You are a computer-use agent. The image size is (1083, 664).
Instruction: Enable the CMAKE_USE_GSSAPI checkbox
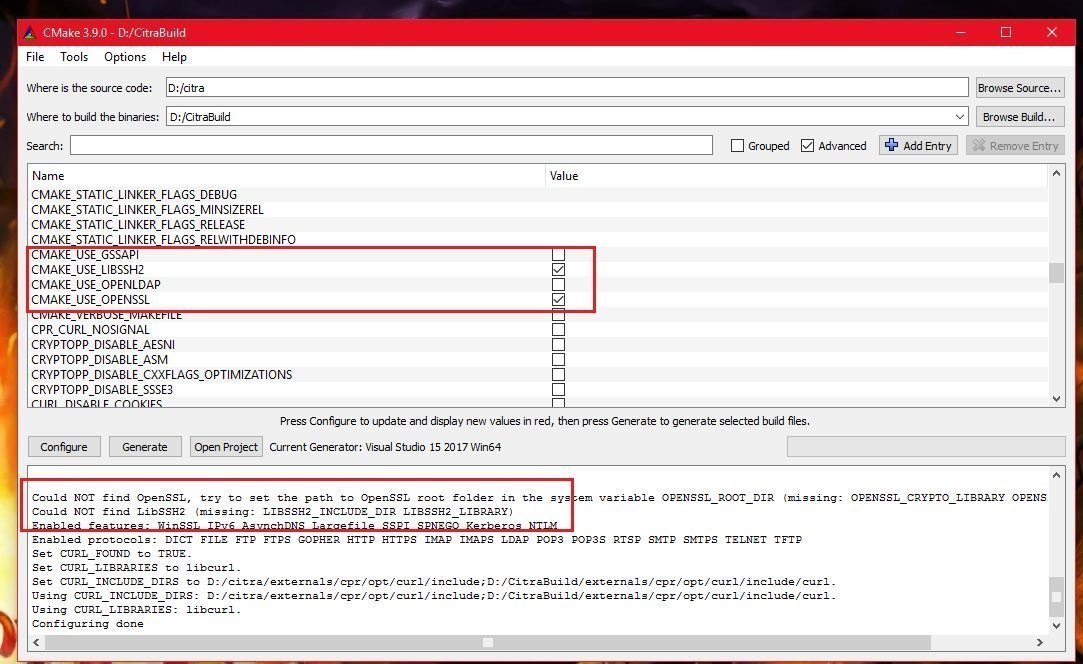[558, 254]
